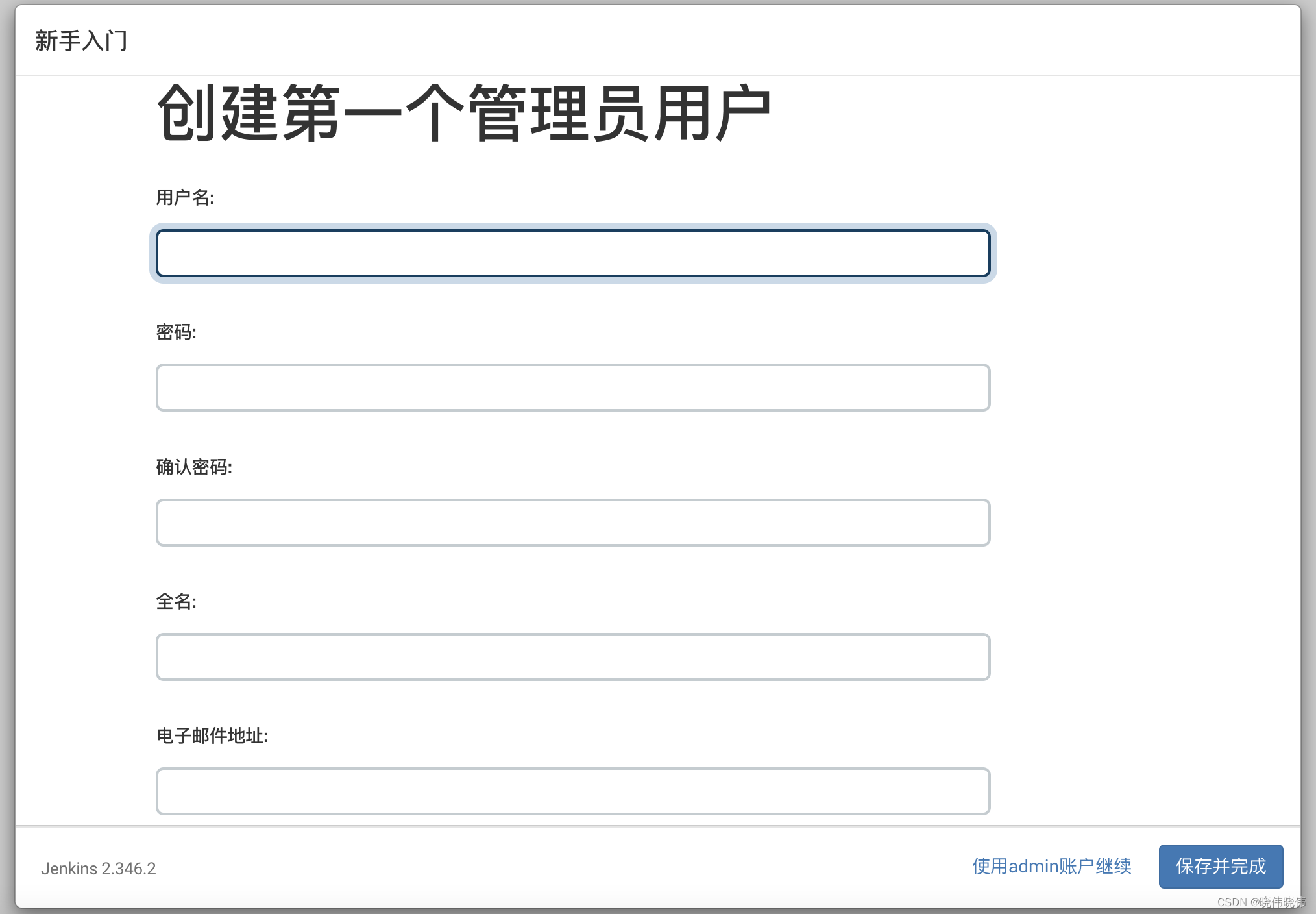Viewport: 1316px width, 914px height.
Task: Click the 确认密码: label text
Action: [194, 467]
